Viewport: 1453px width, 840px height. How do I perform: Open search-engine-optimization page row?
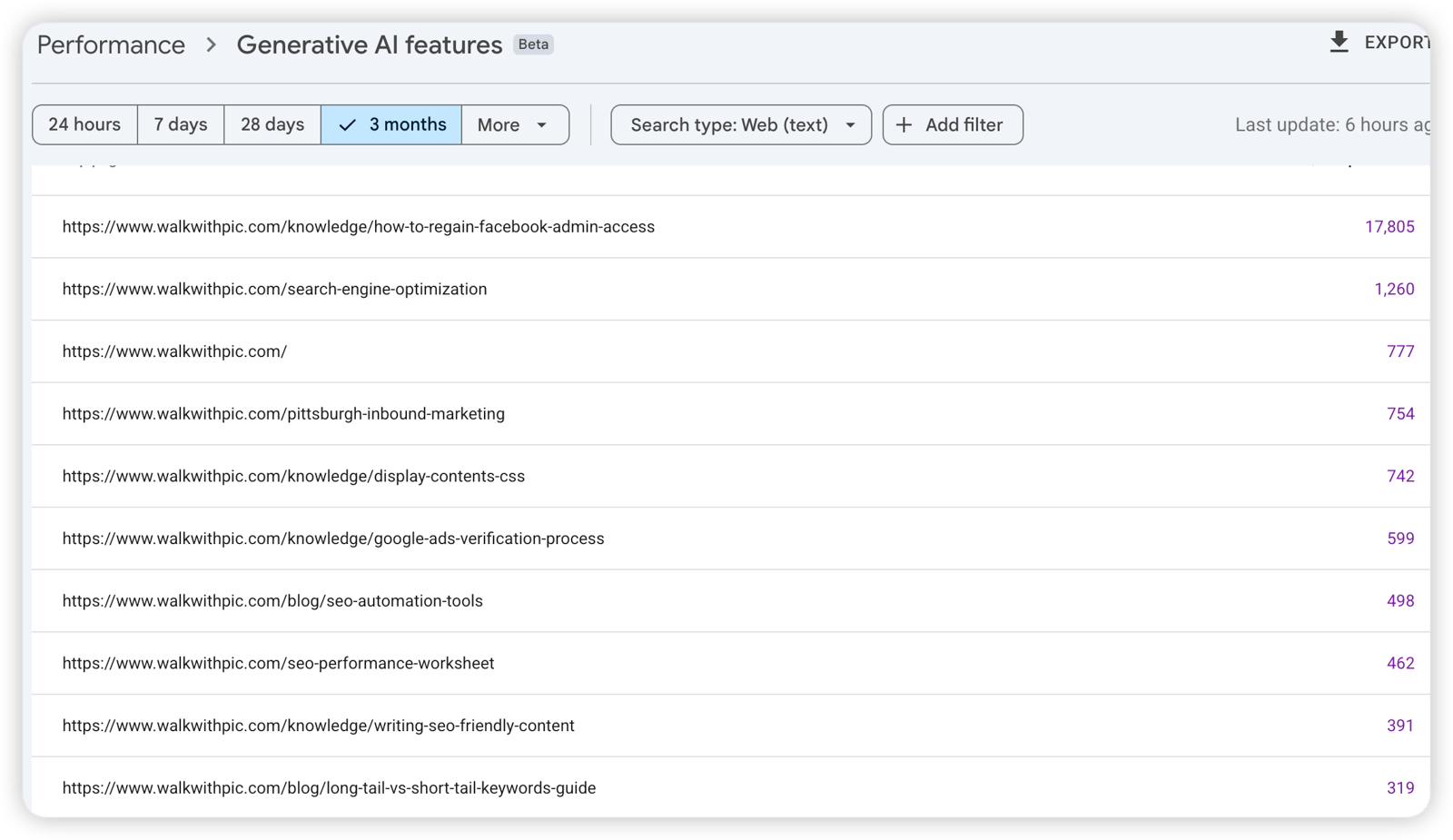pos(731,289)
